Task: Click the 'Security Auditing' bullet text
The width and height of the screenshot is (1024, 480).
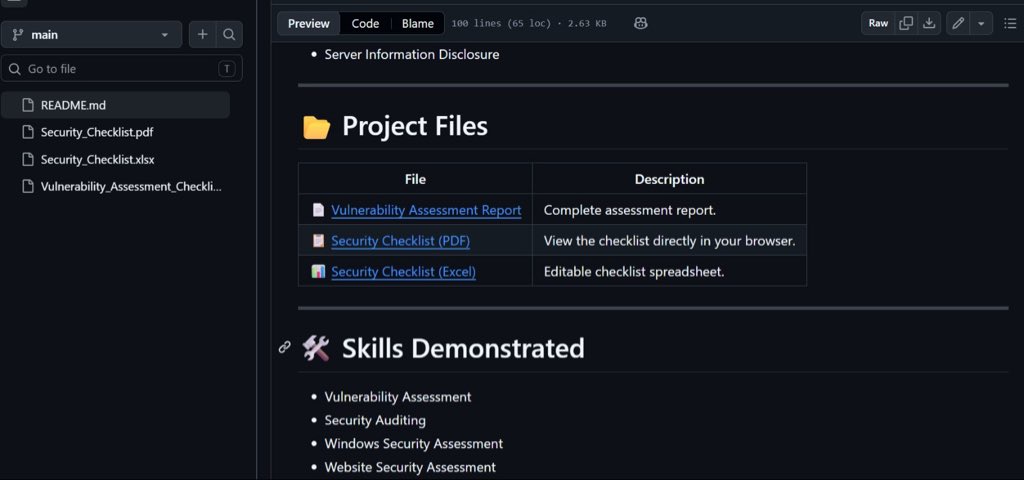Action: click(375, 420)
